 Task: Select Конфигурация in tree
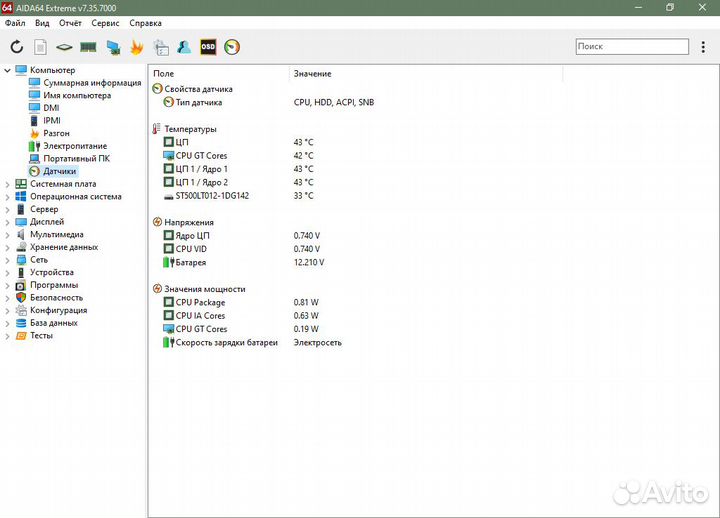pyautogui.click(x=59, y=310)
